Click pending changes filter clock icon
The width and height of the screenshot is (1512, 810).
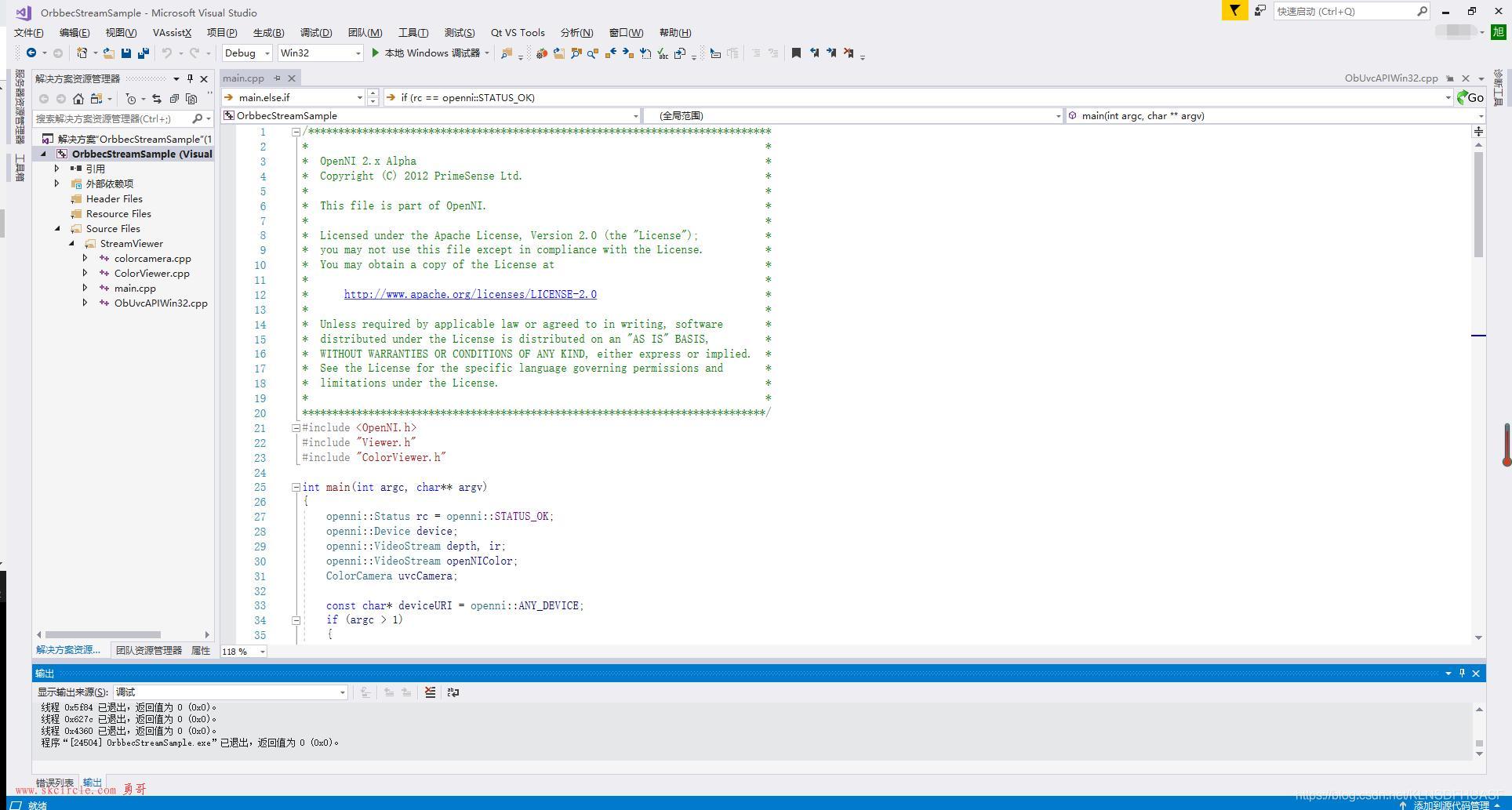pos(131,99)
